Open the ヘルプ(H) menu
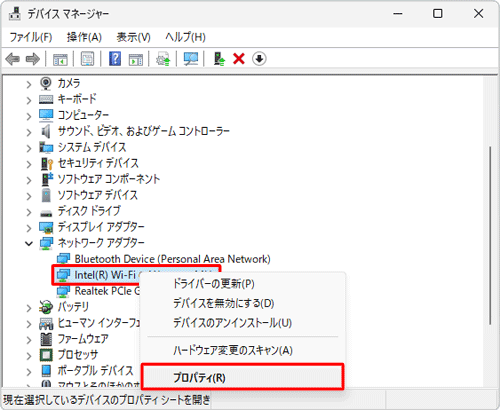Viewport: 500px width, 410px height. click(185, 37)
